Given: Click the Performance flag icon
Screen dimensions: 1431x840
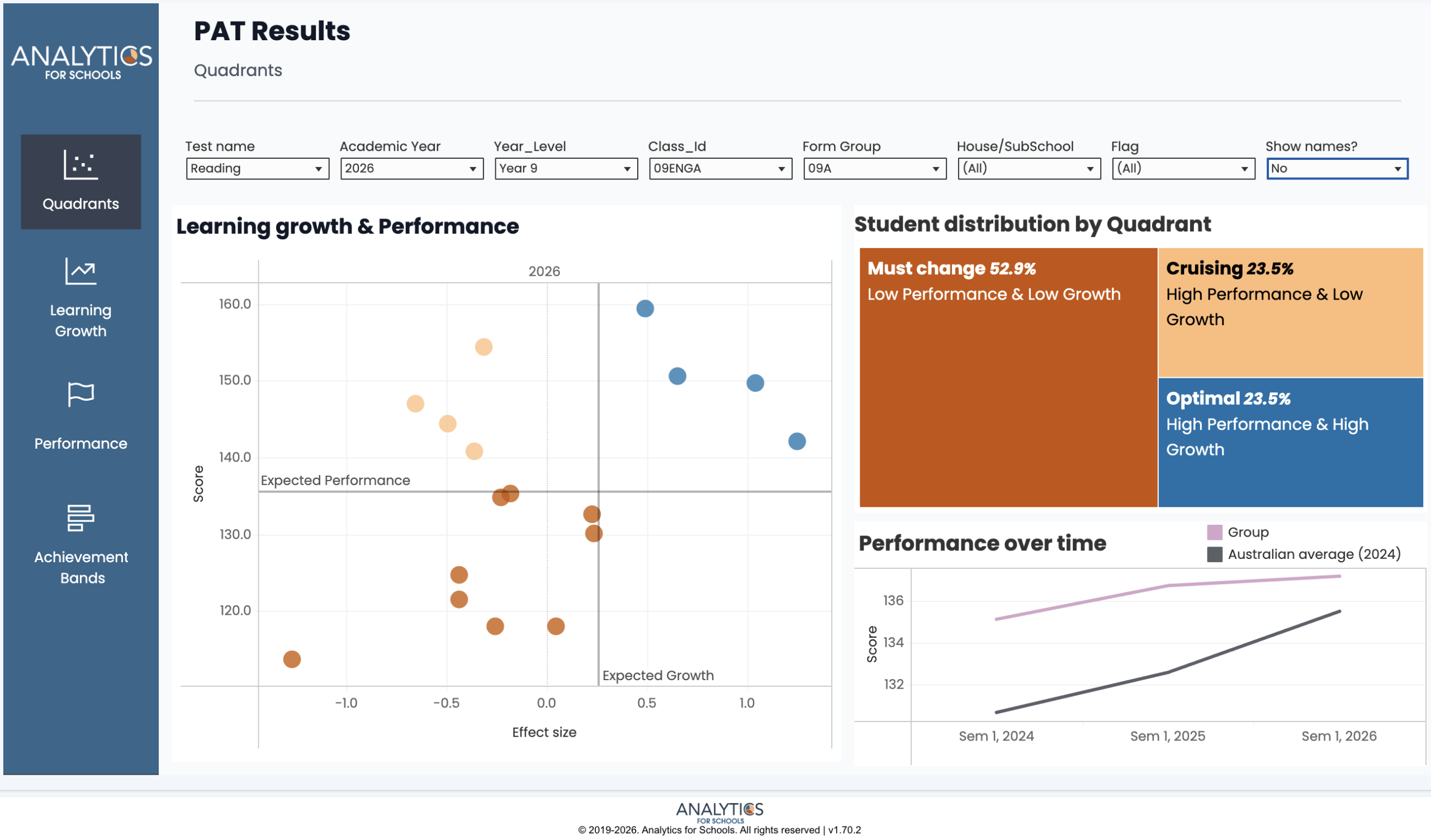Looking at the screenshot, I should [x=80, y=394].
